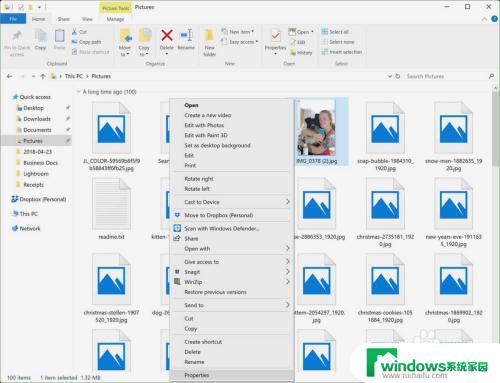The height and width of the screenshot is (383, 500).
Task: Click the New folder icon
Action: pos(209,36)
